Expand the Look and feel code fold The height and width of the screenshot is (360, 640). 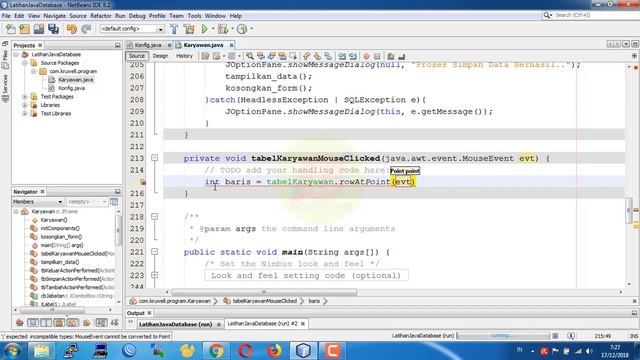click(x=155, y=276)
